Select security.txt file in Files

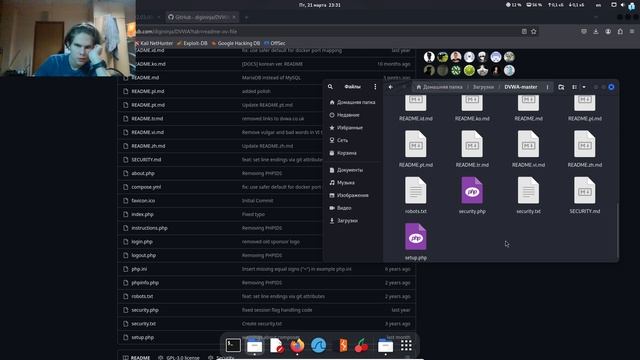click(x=529, y=196)
